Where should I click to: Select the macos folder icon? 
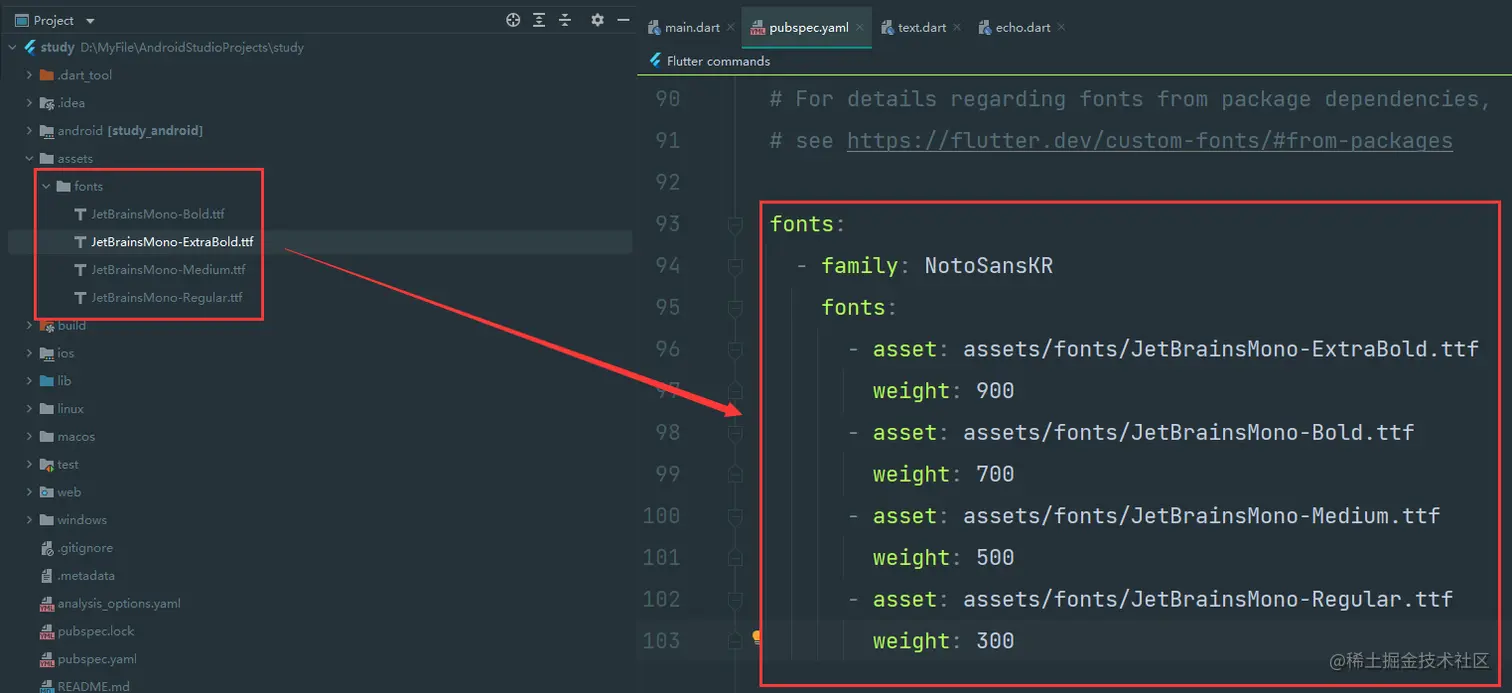coord(47,437)
